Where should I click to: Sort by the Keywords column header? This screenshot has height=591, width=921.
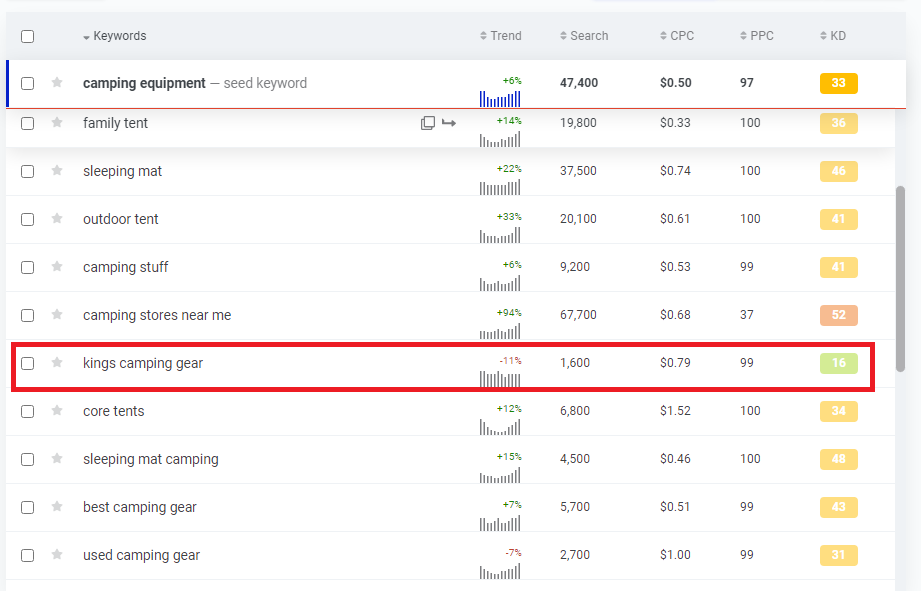point(115,36)
